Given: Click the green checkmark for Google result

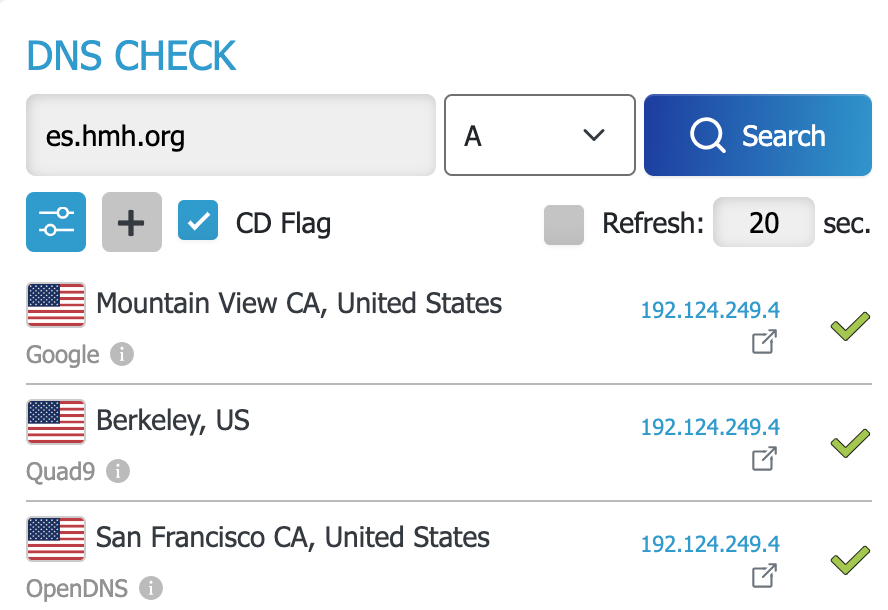Looking at the screenshot, I should tap(850, 326).
